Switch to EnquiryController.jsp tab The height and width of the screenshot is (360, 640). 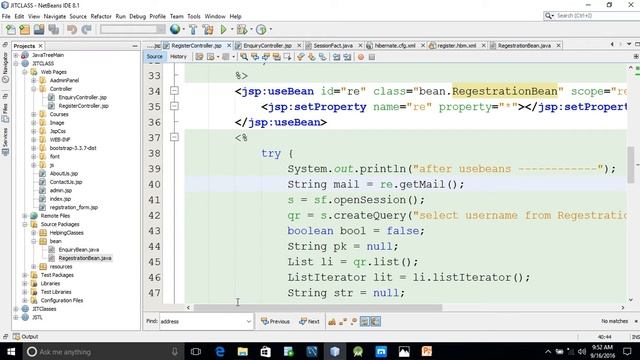tap(267, 46)
